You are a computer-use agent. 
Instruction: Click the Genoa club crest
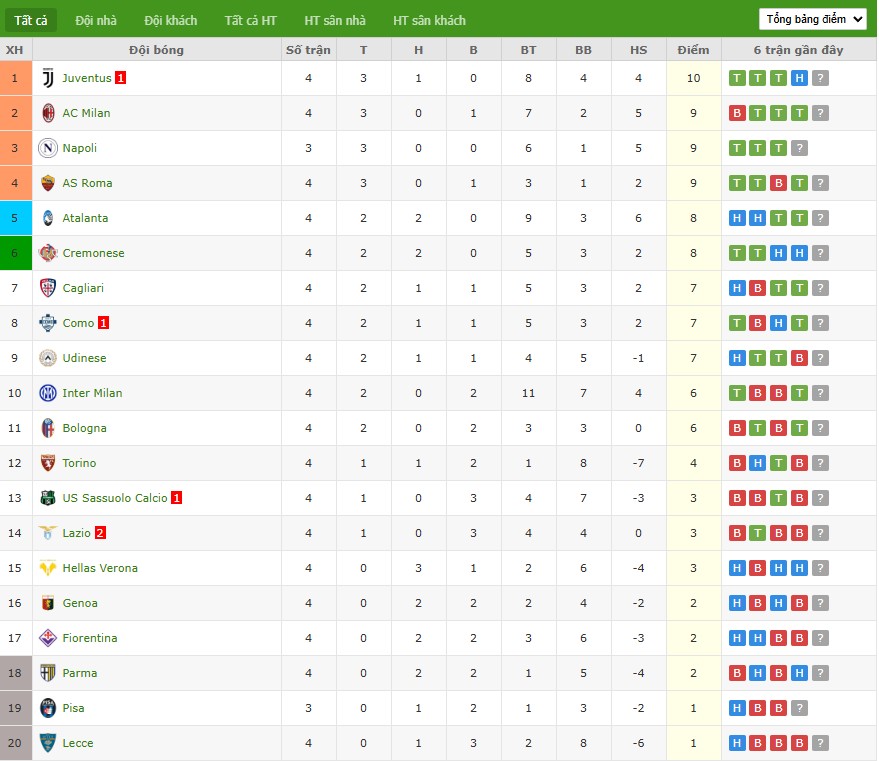click(x=48, y=603)
